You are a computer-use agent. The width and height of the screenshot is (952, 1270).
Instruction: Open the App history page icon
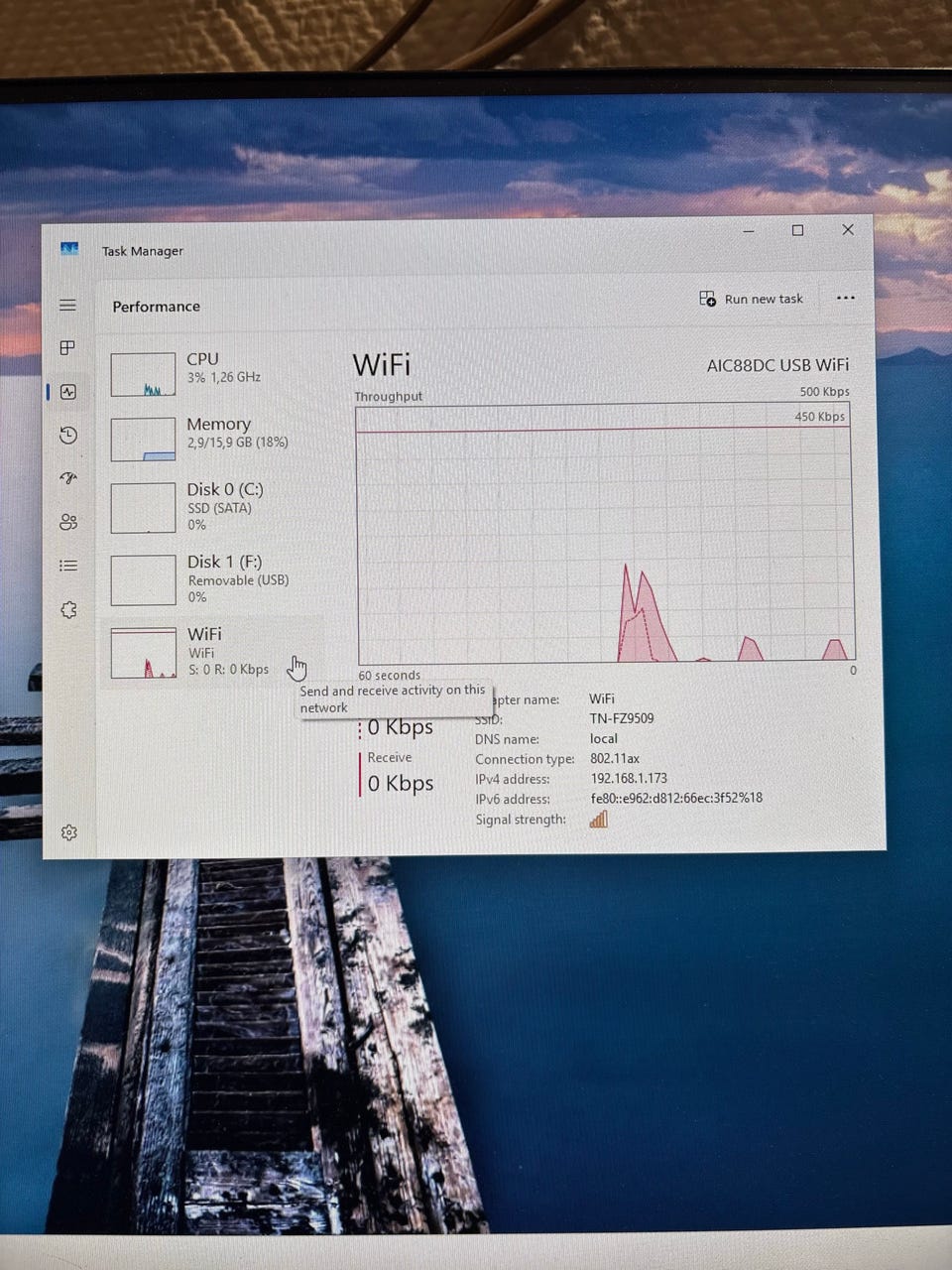tap(67, 435)
